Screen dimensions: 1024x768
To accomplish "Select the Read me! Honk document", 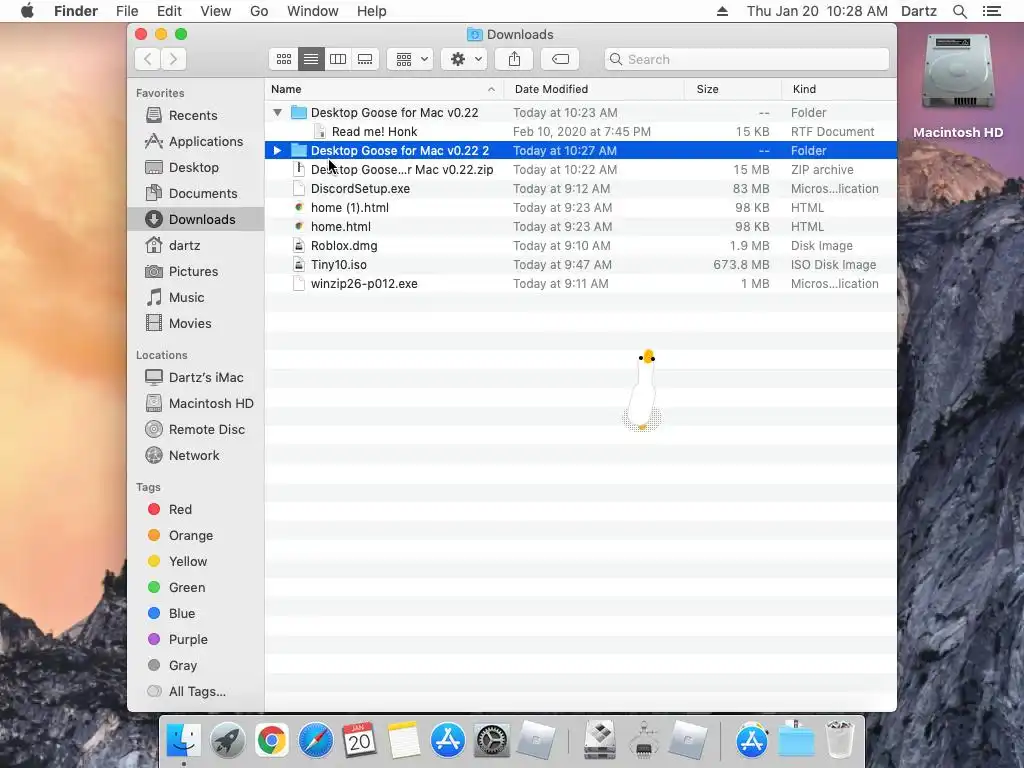I will pyautogui.click(x=581, y=131).
